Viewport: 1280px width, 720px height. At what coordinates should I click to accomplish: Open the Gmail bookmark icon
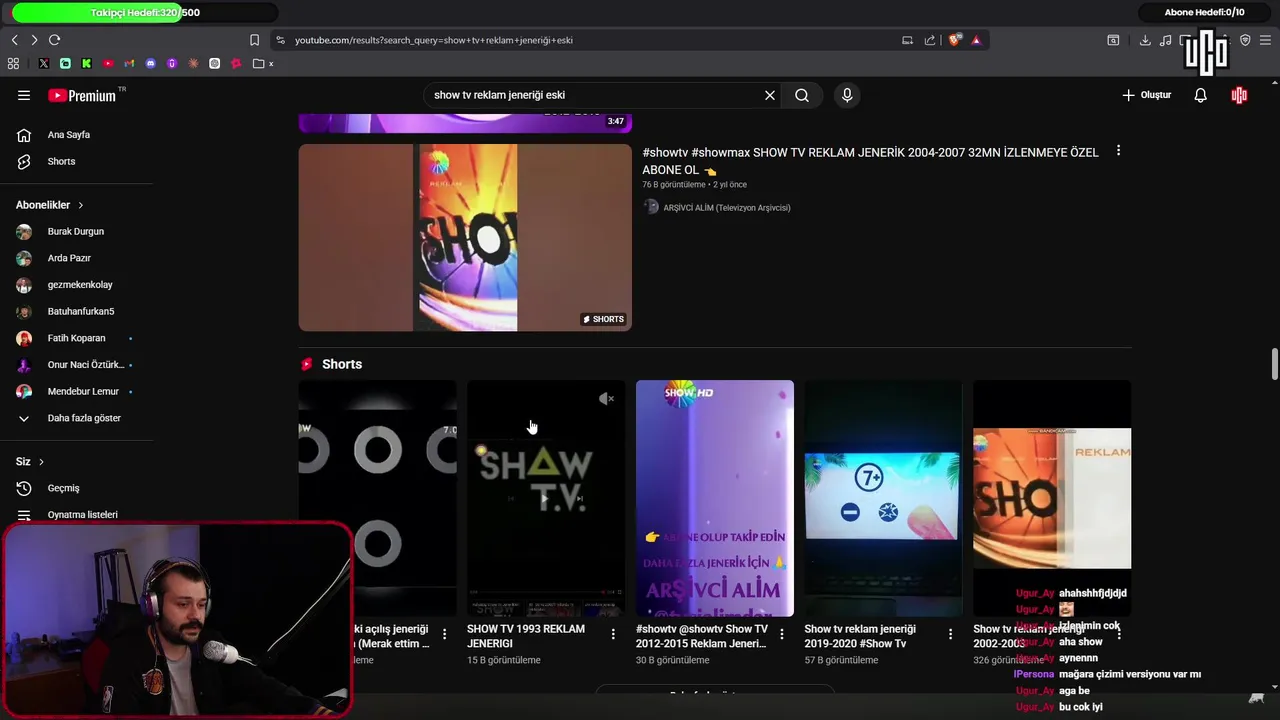pos(129,64)
